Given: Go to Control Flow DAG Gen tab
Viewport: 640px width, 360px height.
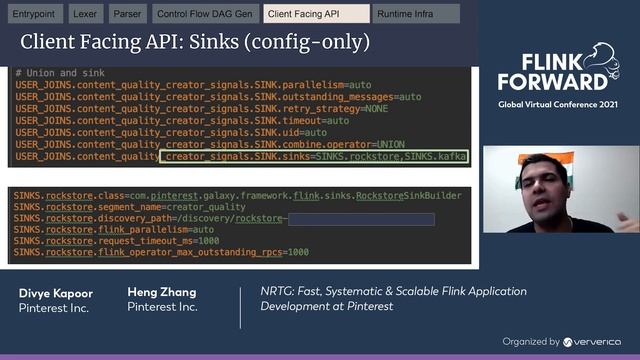Looking at the screenshot, I should click(205, 14).
